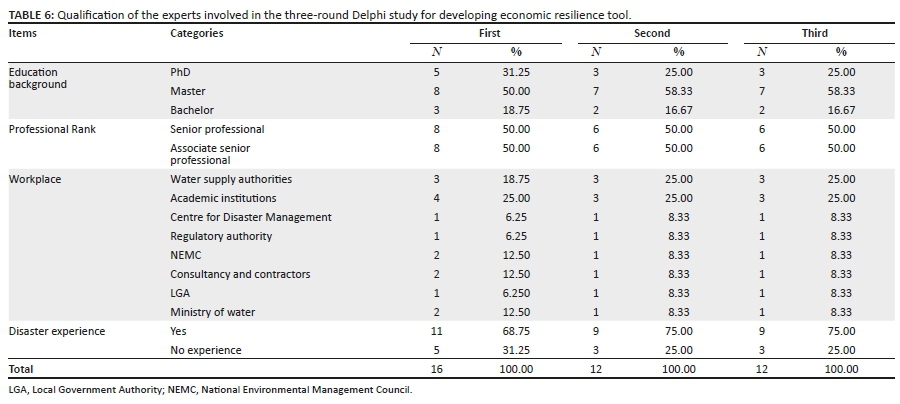The image size is (900, 404).
Task: Click the Water supply authorities category
Action: pos(231,179)
